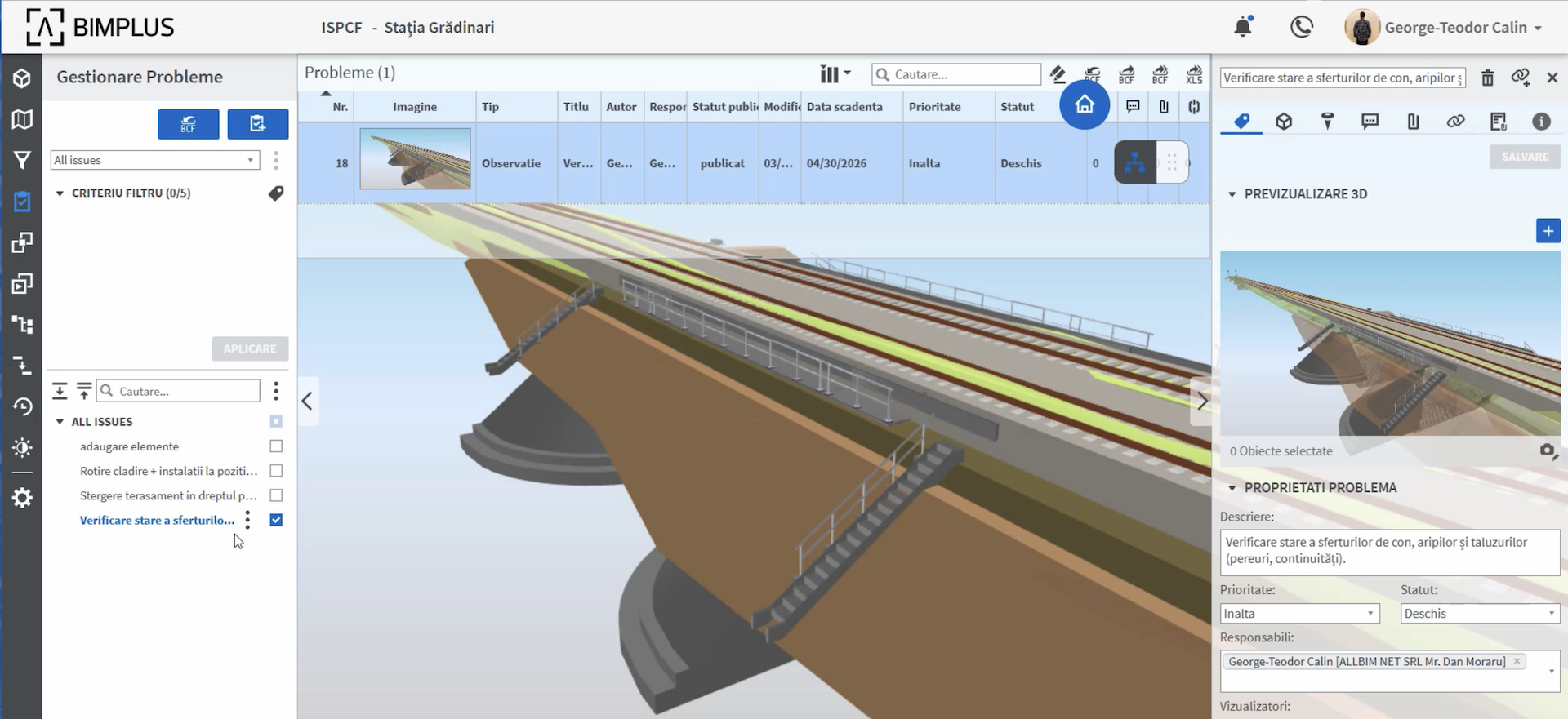1568x719 pixels.
Task: Open the issue 18 thumbnail image
Action: pos(415,158)
